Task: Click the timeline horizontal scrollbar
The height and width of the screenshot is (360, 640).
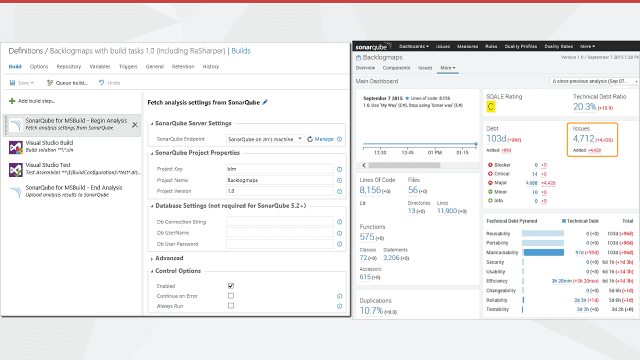Action: [x=420, y=165]
